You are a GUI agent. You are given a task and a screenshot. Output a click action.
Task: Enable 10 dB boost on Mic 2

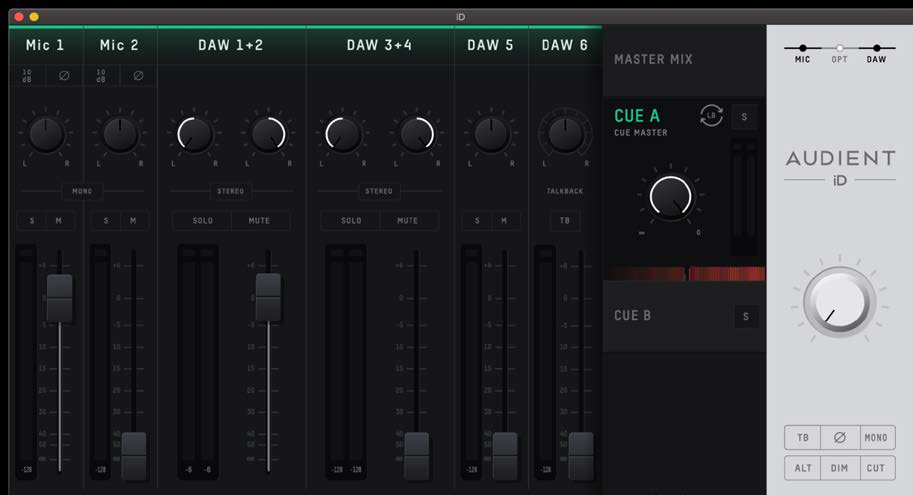[101, 76]
